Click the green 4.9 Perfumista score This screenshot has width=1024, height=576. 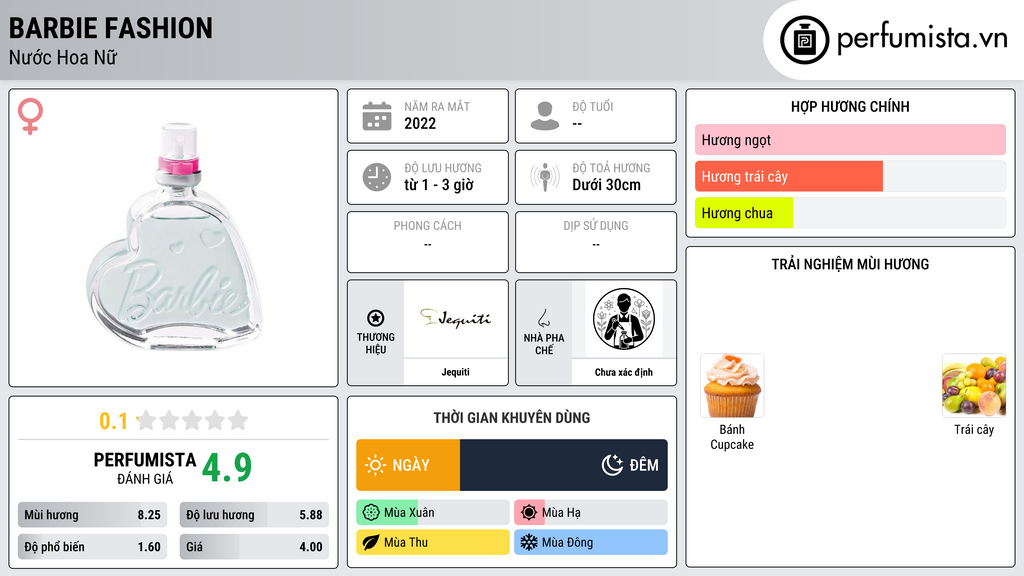click(227, 467)
